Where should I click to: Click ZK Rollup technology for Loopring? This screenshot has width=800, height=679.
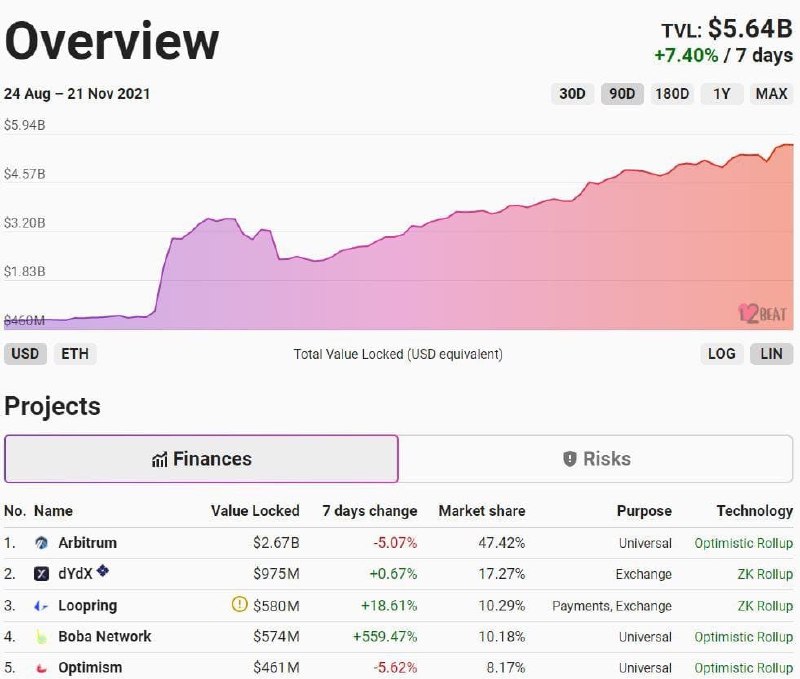pos(765,606)
